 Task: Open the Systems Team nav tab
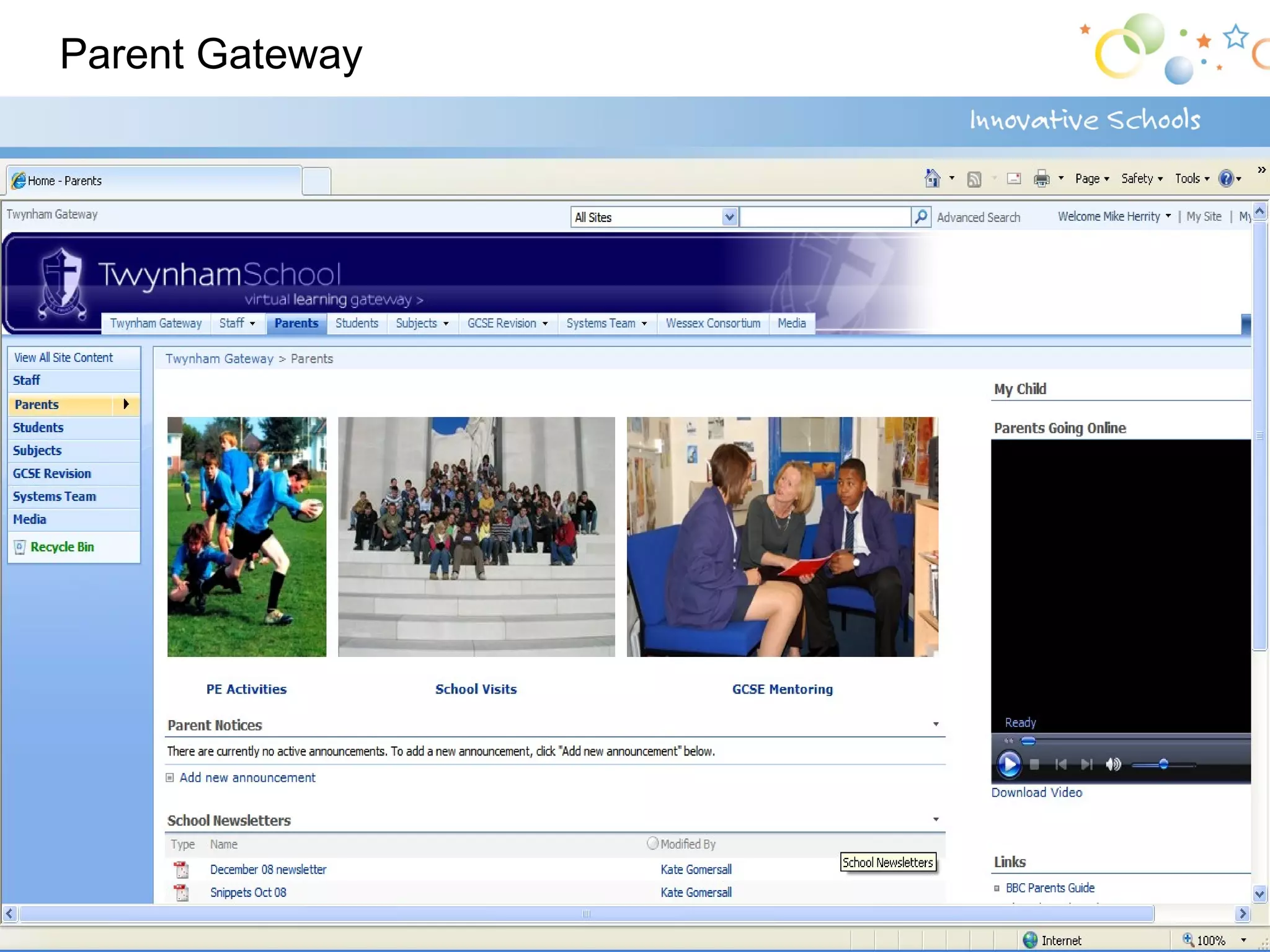click(606, 324)
